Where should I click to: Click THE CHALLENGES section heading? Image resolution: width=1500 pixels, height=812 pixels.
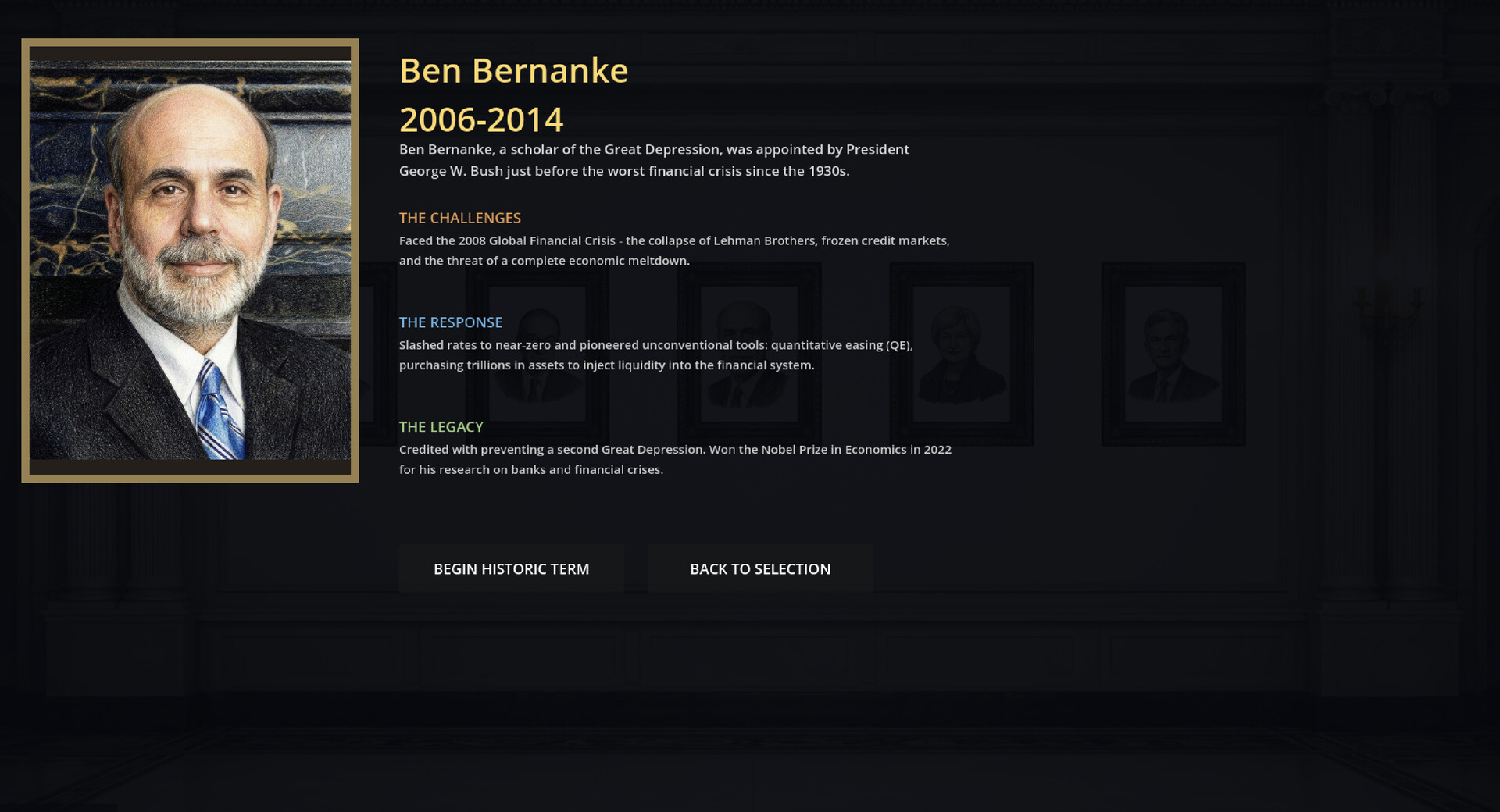pyautogui.click(x=460, y=218)
